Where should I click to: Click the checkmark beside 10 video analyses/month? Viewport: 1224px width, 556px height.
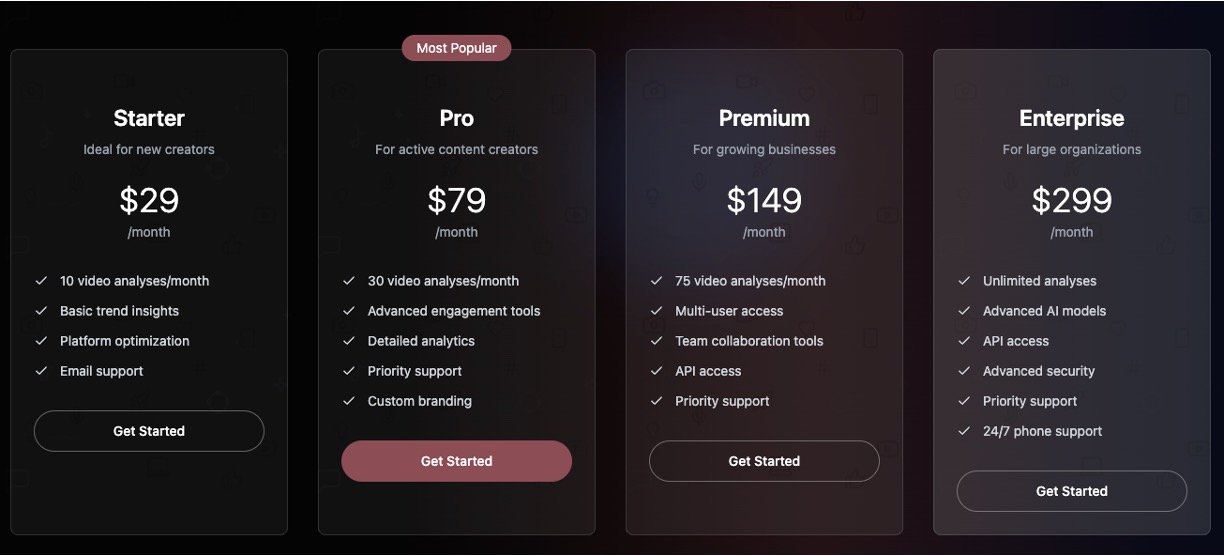[x=42, y=281]
